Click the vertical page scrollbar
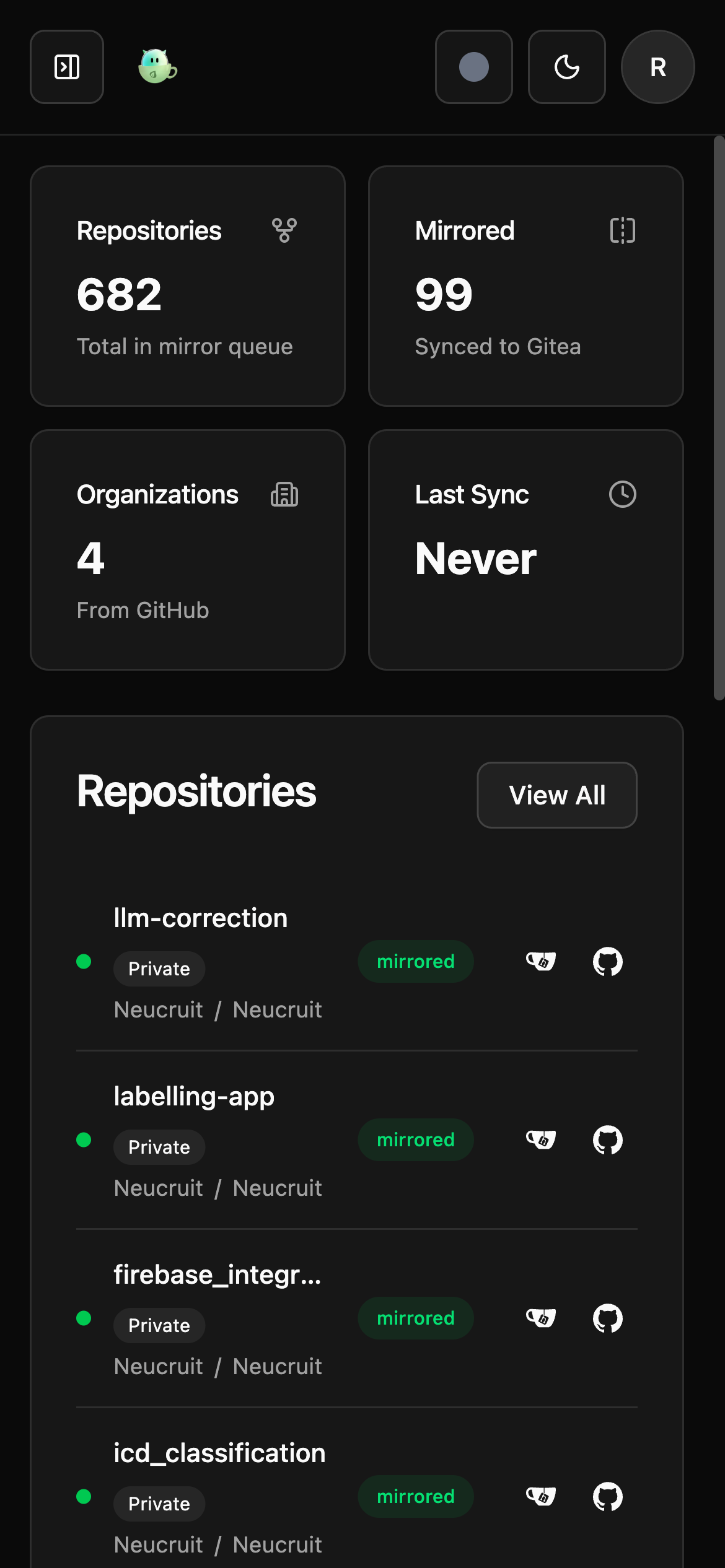Image resolution: width=725 pixels, height=1568 pixels. [x=719, y=418]
